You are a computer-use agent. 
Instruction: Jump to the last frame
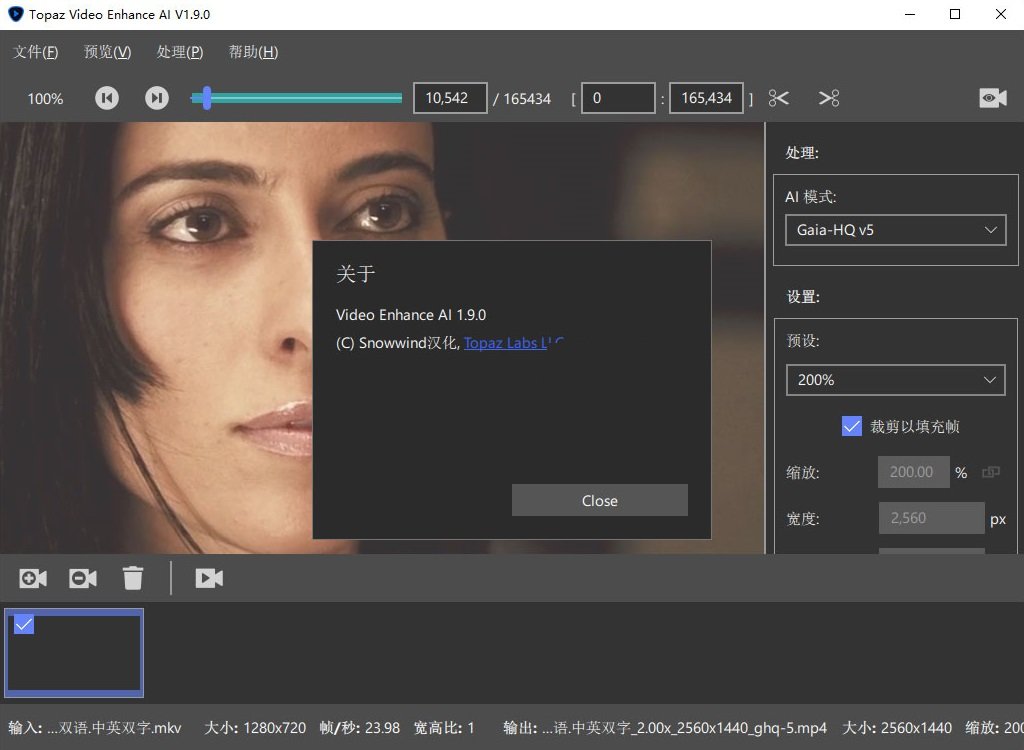(x=157, y=98)
